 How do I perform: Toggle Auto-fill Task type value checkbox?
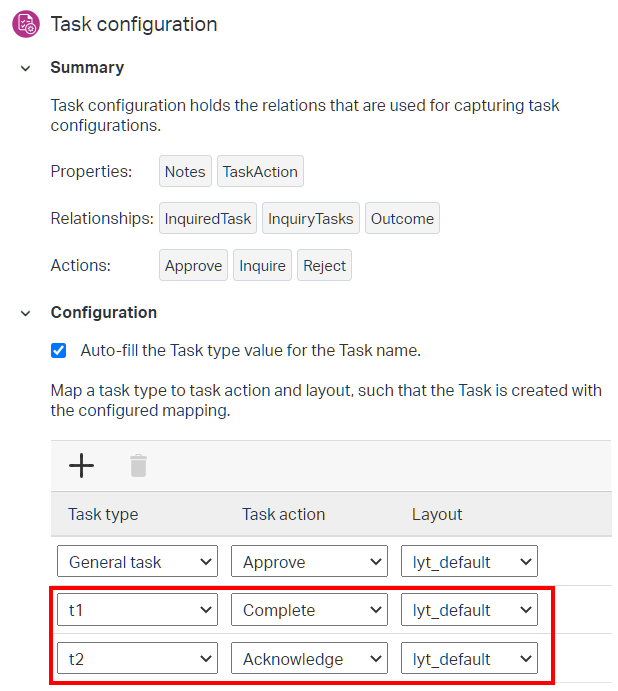coord(59,350)
